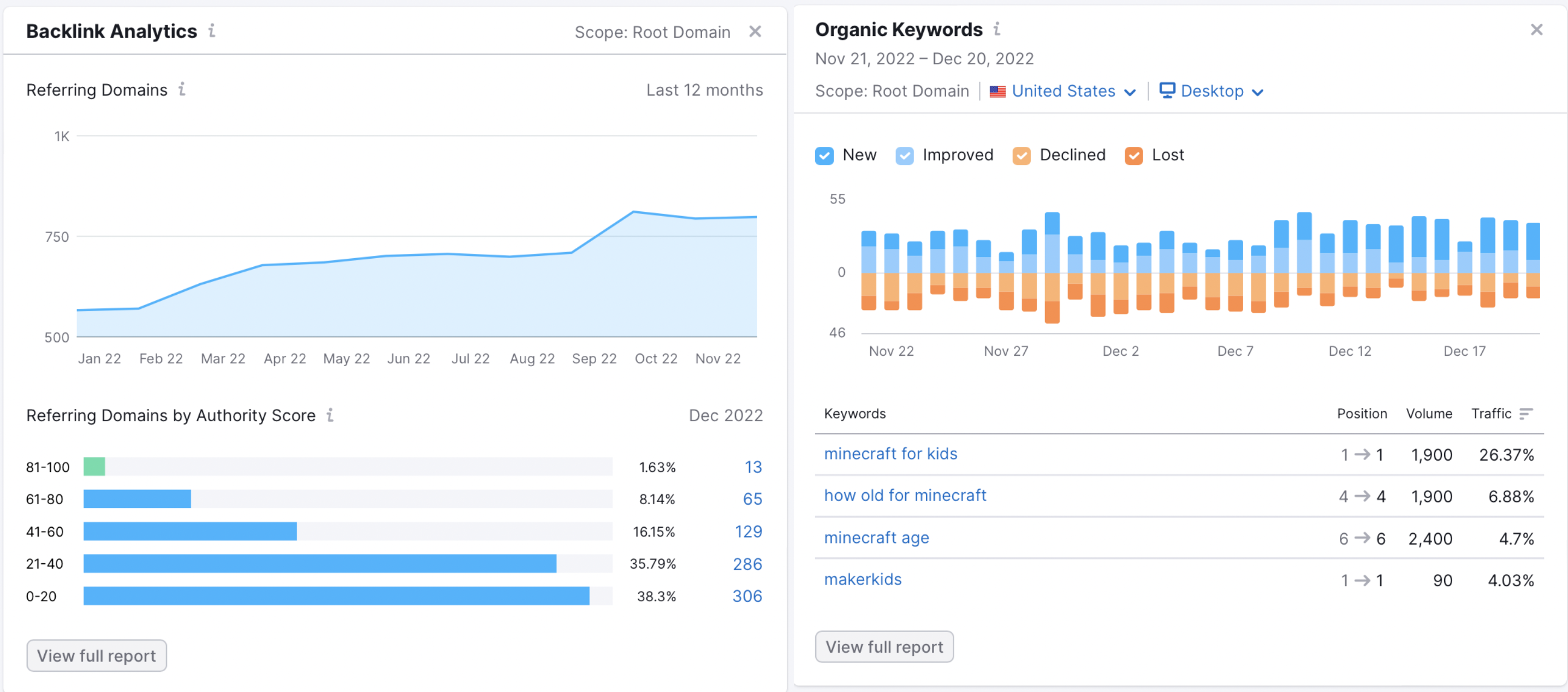The height and width of the screenshot is (692, 1568).
Task: Click the 'Dec 2022' label
Action: [726, 415]
